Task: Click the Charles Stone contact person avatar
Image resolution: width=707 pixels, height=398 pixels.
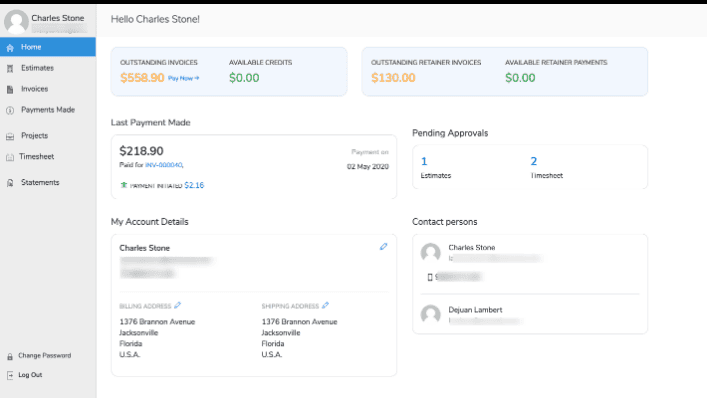Action: coord(431,252)
